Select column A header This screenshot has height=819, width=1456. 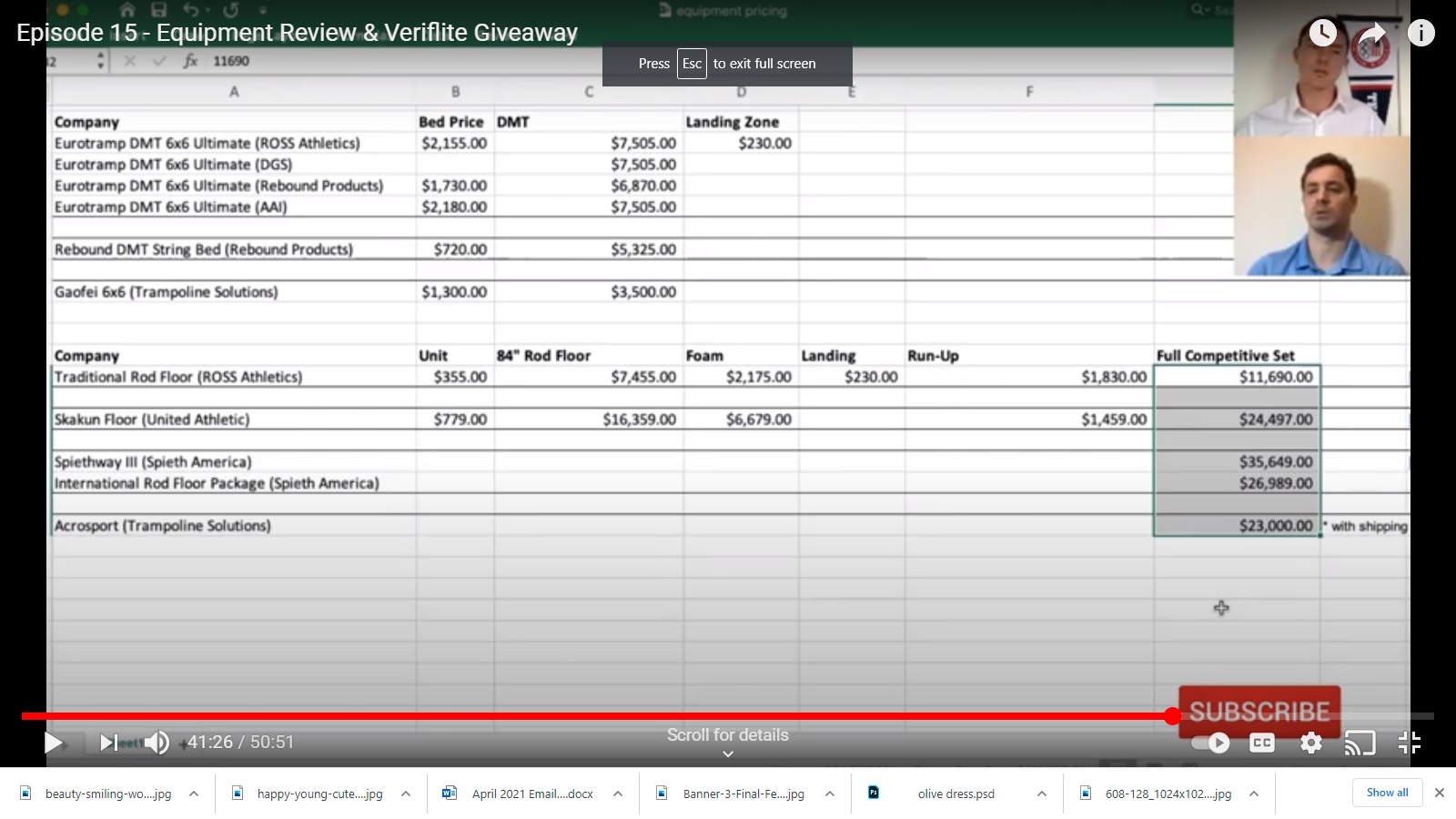[234, 92]
